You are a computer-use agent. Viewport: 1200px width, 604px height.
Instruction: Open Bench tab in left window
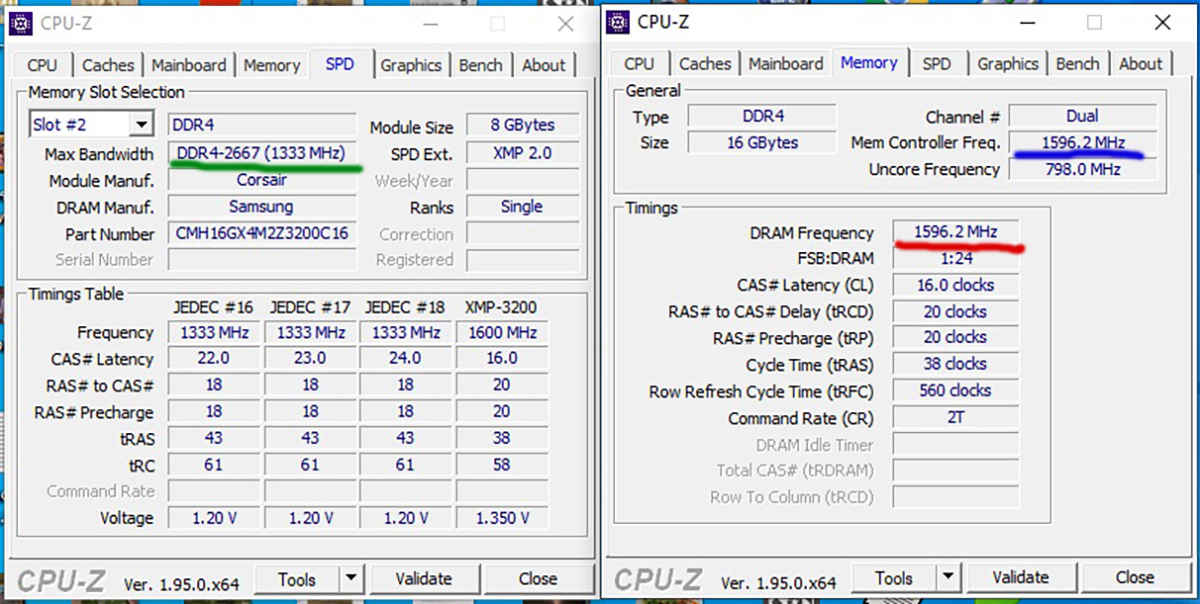(x=481, y=65)
